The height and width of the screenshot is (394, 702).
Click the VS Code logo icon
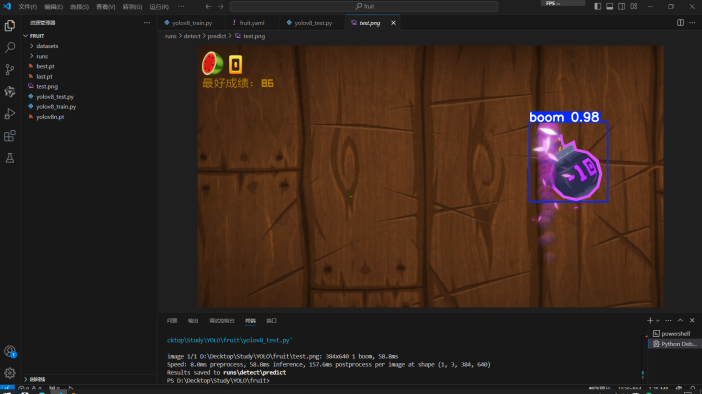point(7,6)
